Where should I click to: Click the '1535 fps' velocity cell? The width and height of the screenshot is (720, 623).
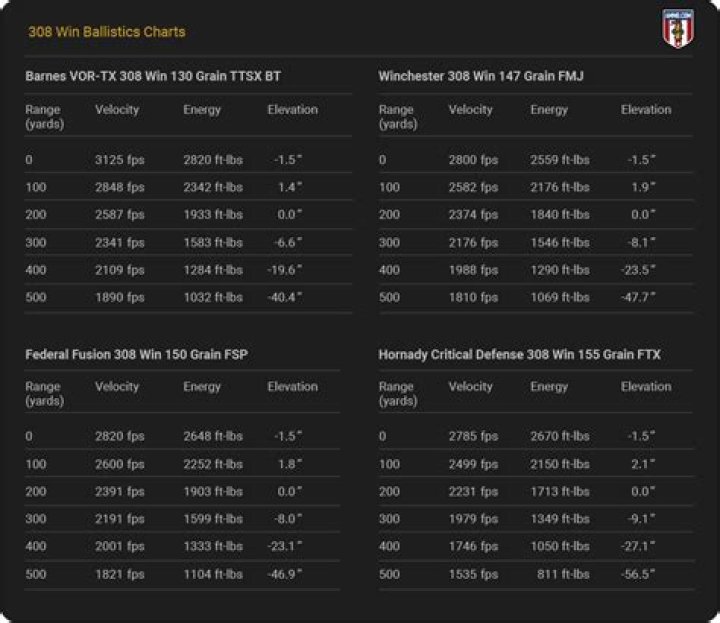tap(473, 574)
